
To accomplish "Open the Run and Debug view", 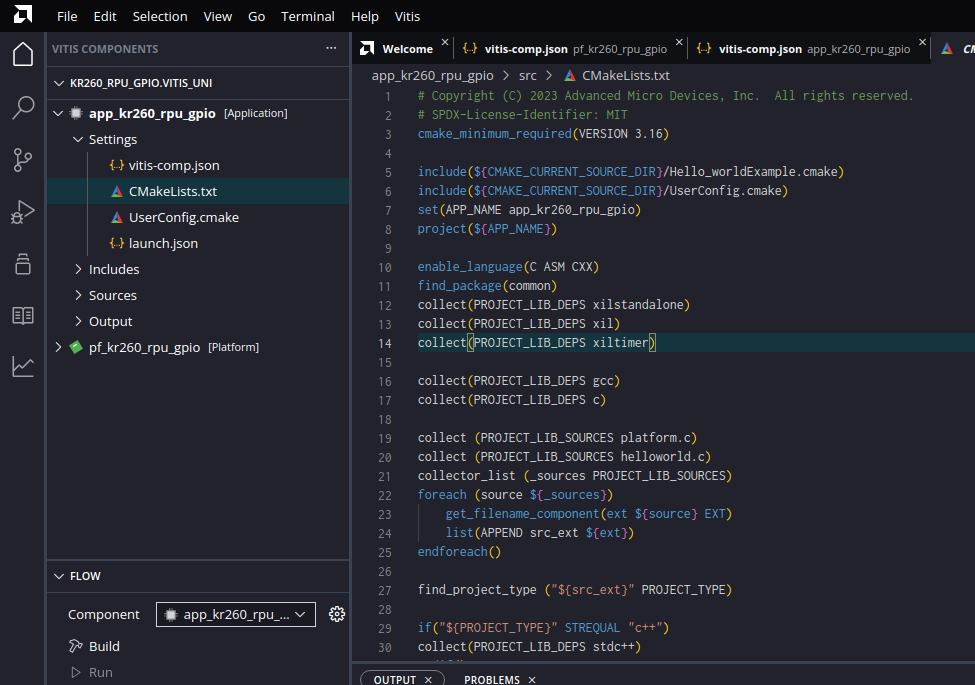I will pos(23,212).
